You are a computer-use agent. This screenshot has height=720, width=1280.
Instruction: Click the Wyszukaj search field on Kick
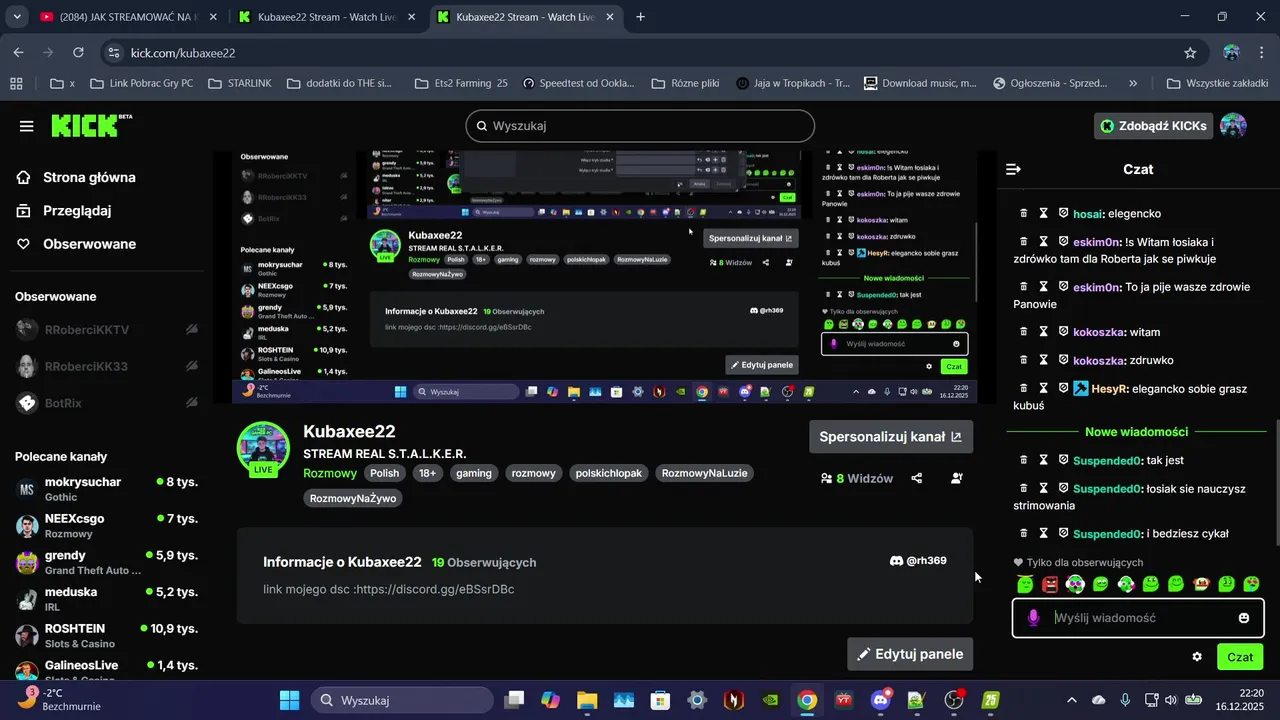(x=640, y=126)
